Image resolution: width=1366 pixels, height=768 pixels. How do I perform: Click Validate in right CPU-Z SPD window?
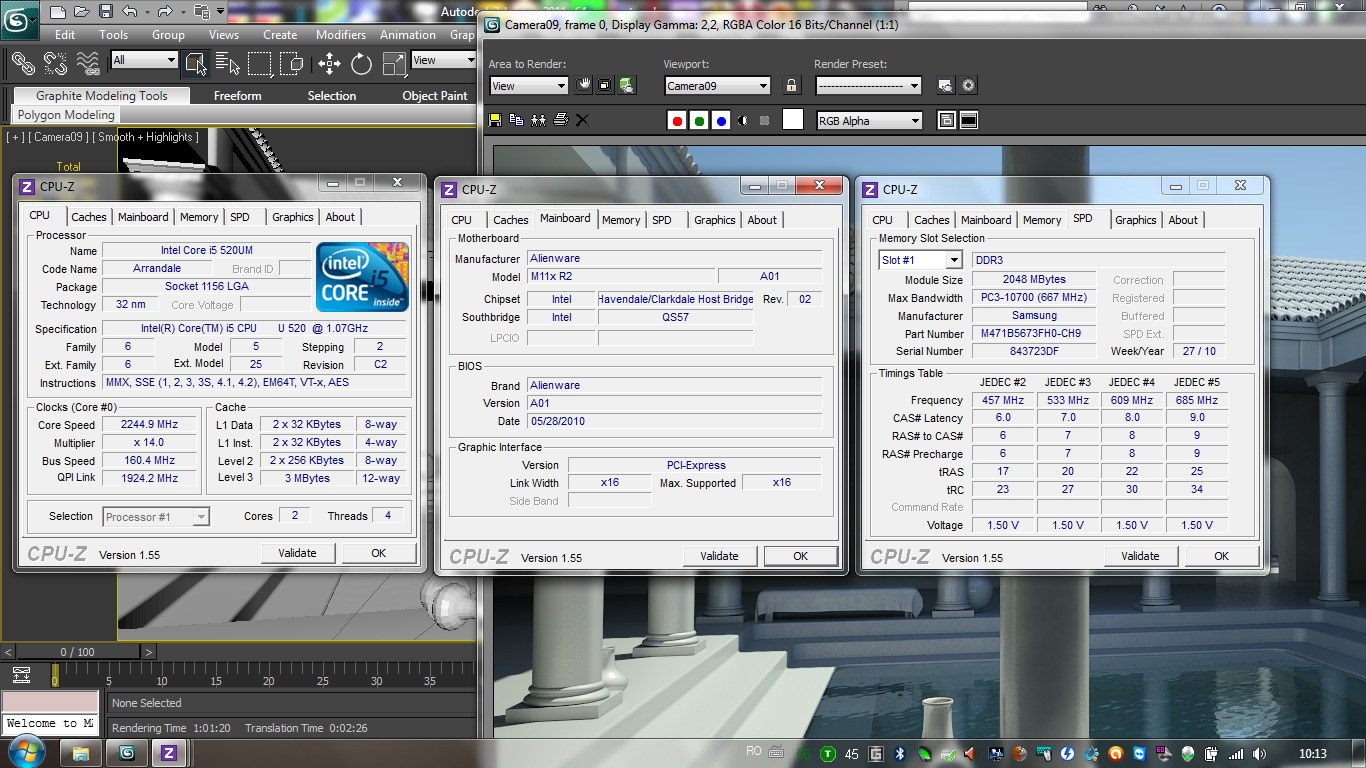pyautogui.click(x=1140, y=556)
